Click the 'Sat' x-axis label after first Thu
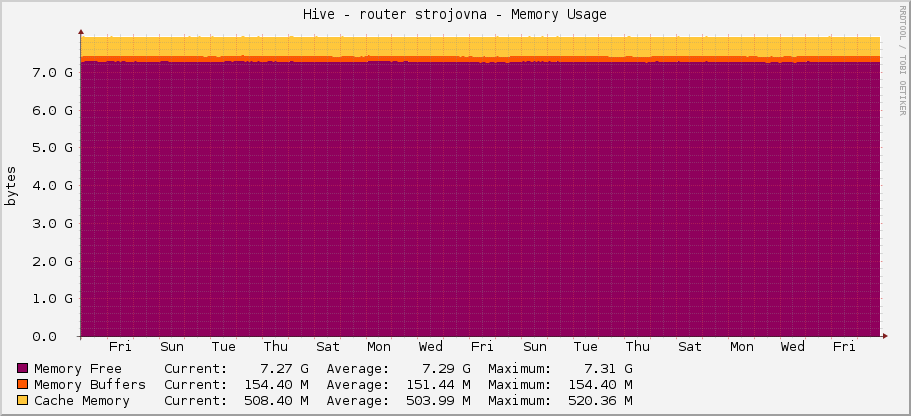911x416 pixels. pyautogui.click(x=328, y=347)
